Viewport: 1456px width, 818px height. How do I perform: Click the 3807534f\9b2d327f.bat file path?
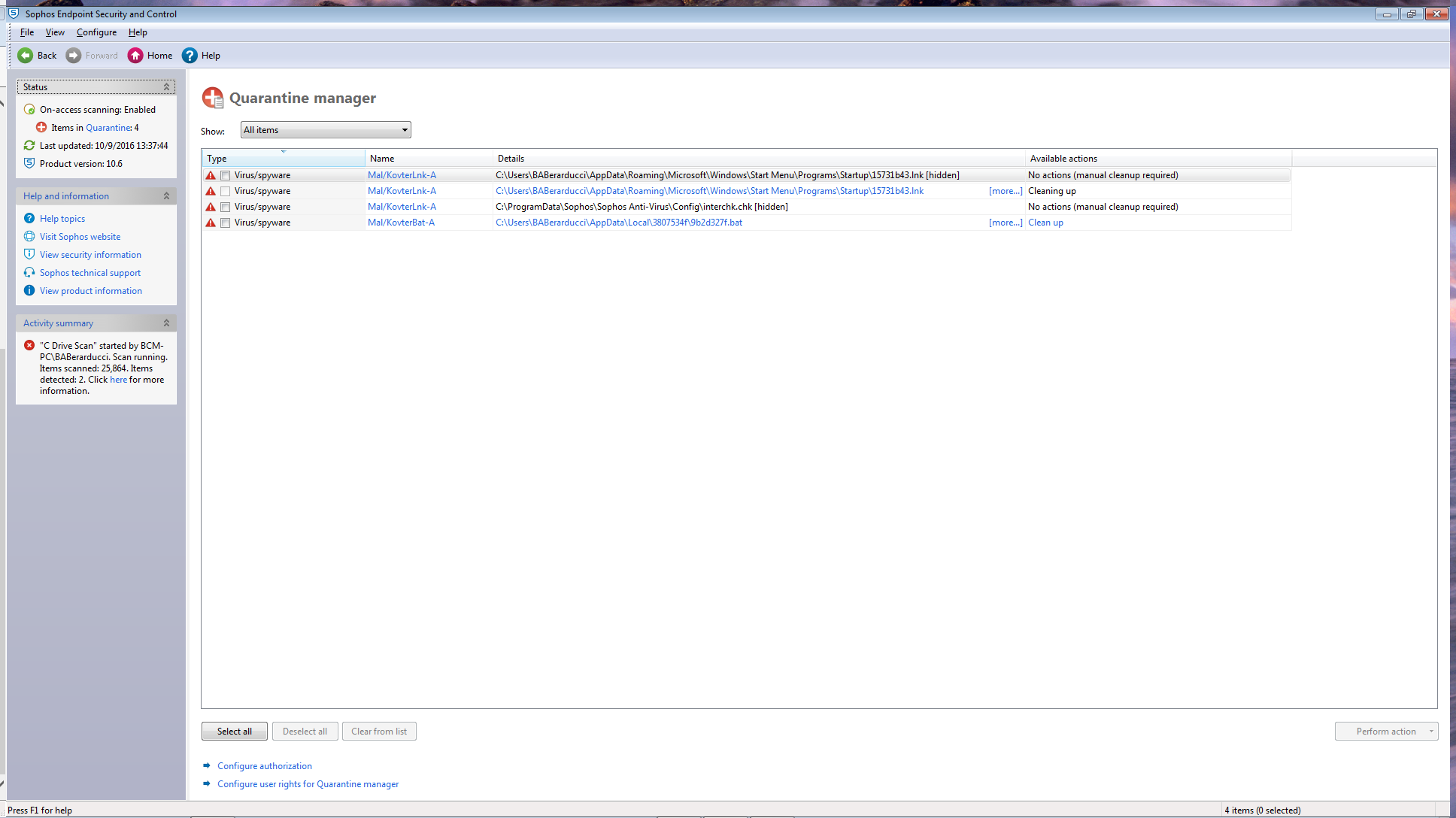tap(619, 223)
